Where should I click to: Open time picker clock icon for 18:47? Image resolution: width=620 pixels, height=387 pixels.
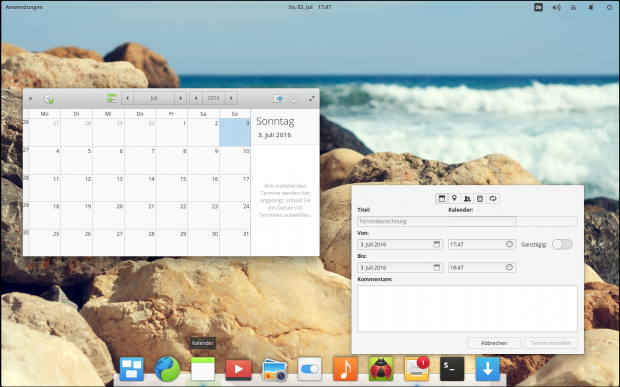pyautogui.click(x=509, y=267)
